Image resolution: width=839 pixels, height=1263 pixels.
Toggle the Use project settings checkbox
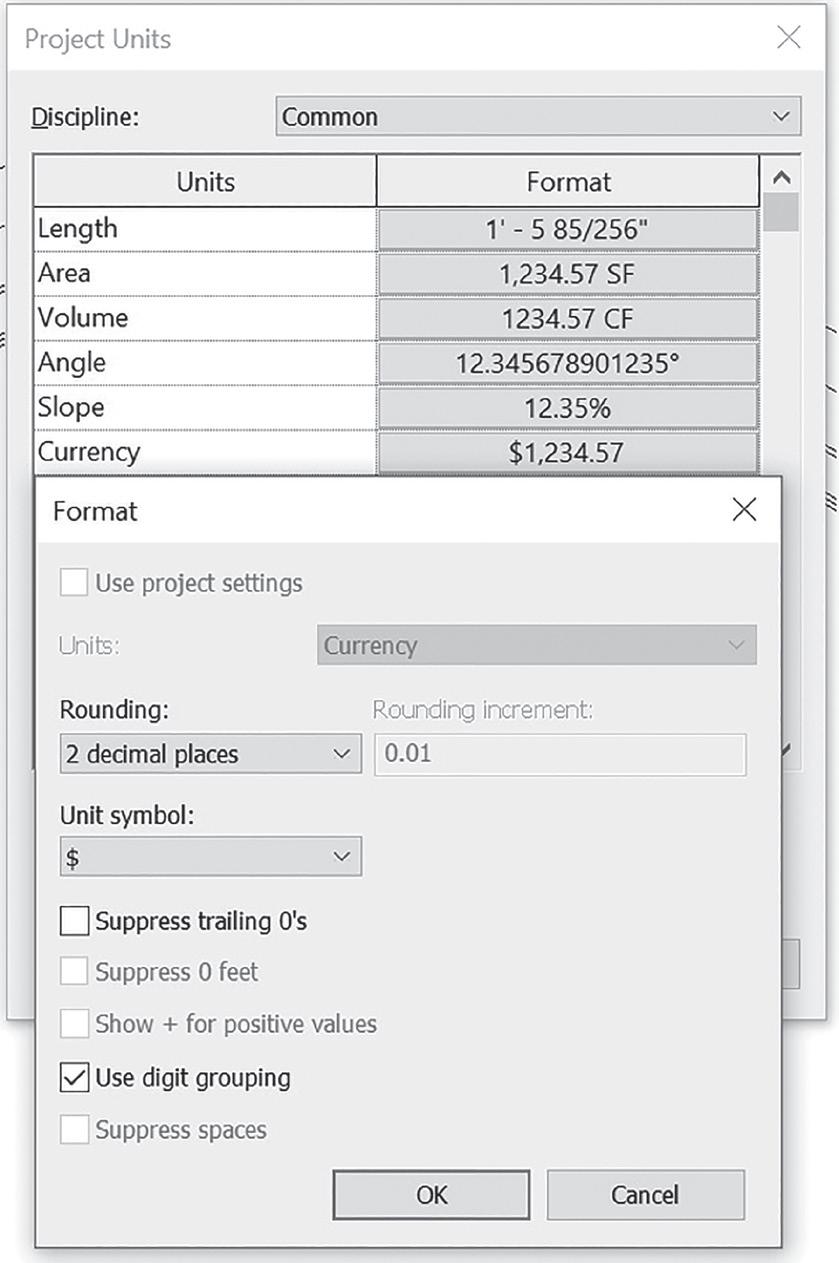75,583
